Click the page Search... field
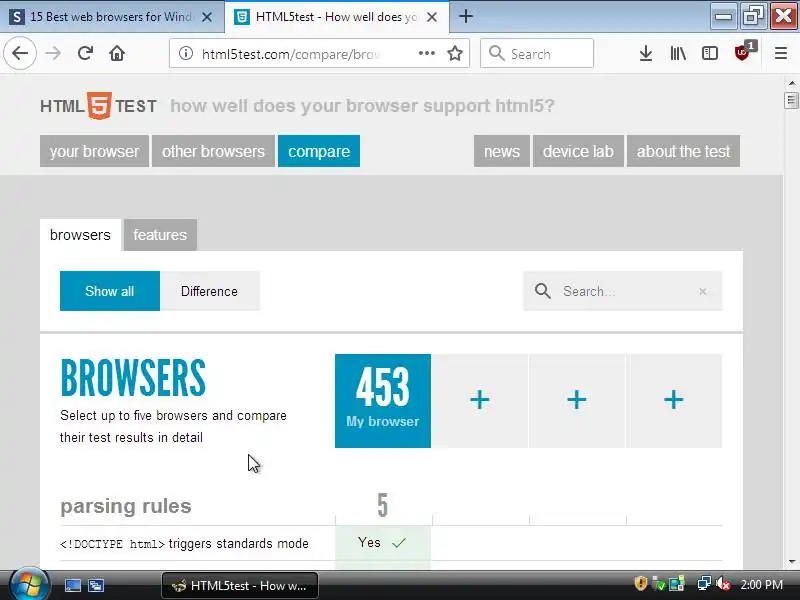The width and height of the screenshot is (800, 600). (x=622, y=291)
